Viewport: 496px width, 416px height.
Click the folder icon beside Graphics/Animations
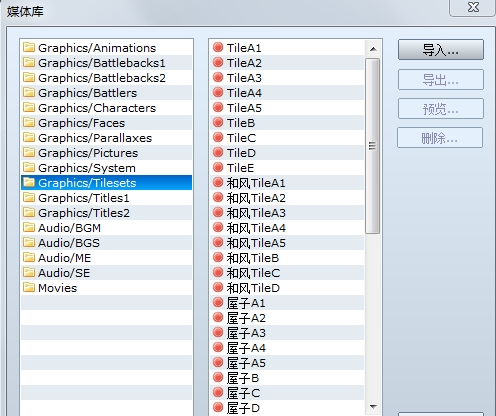[x=29, y=47]
